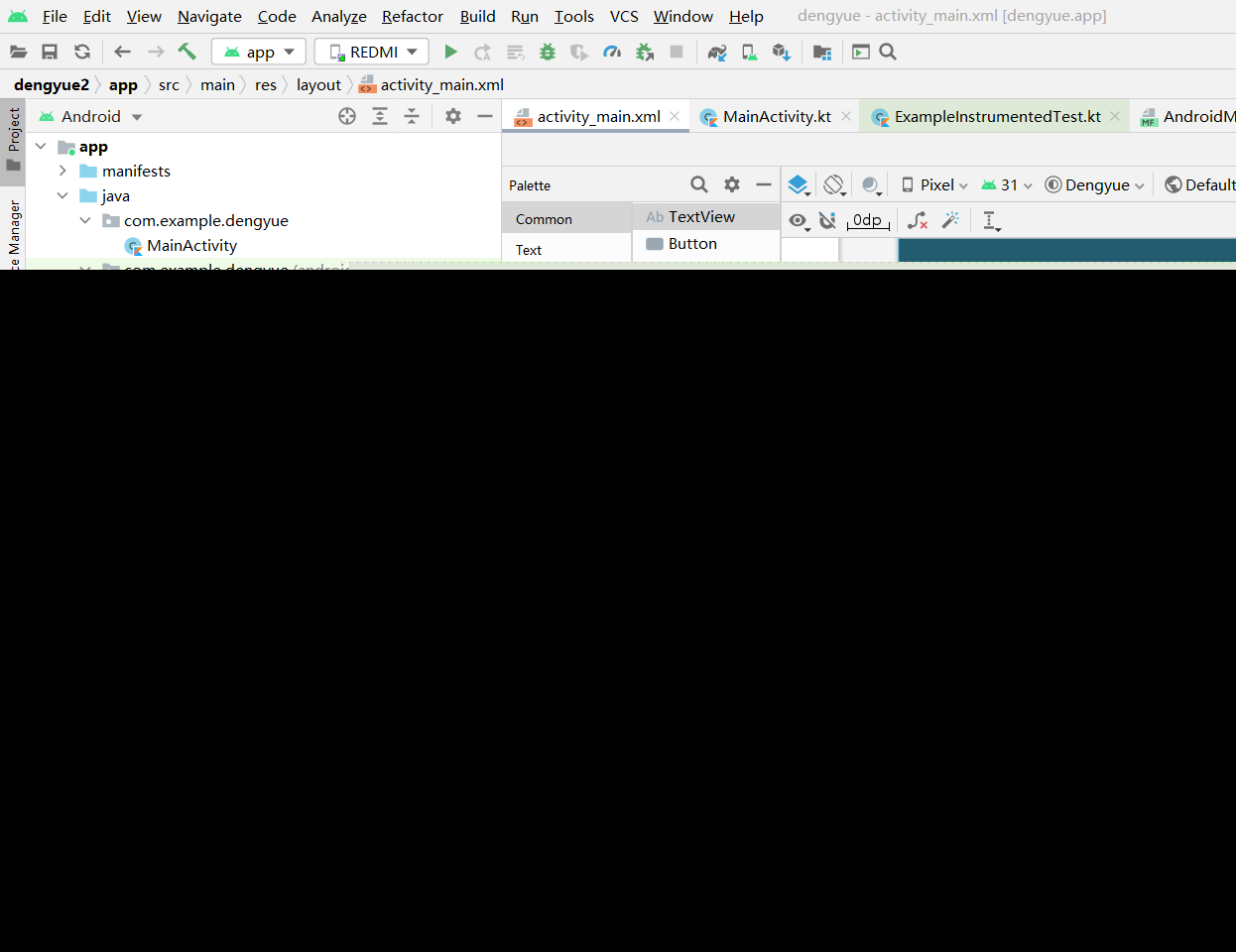The image size is (1236, 952).
Task: Minimize the Palette panel
Action: pos(764,184)
